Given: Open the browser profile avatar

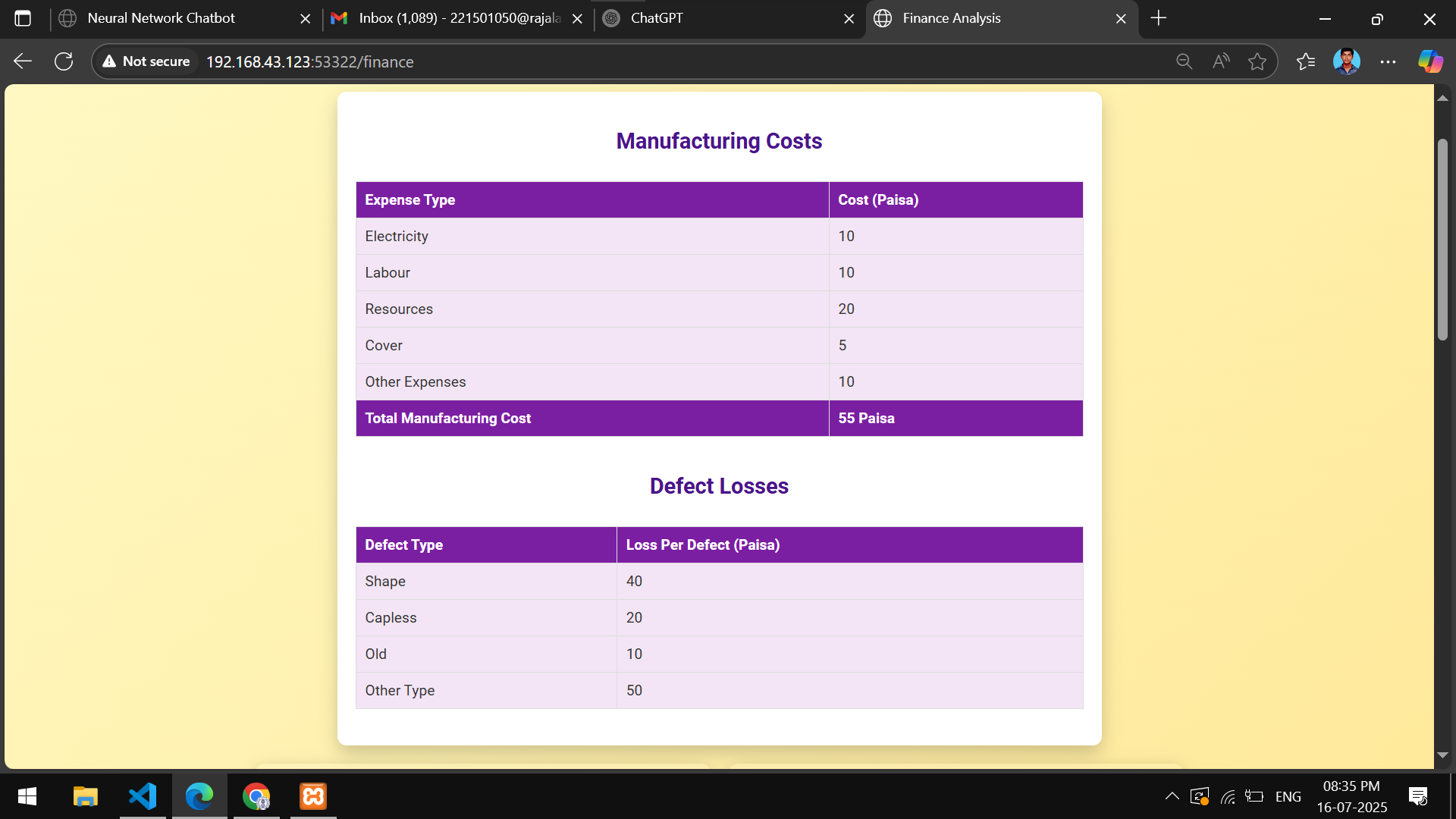Looking at the screenshot, I should pyautogui.click(x=1347, y=61).
